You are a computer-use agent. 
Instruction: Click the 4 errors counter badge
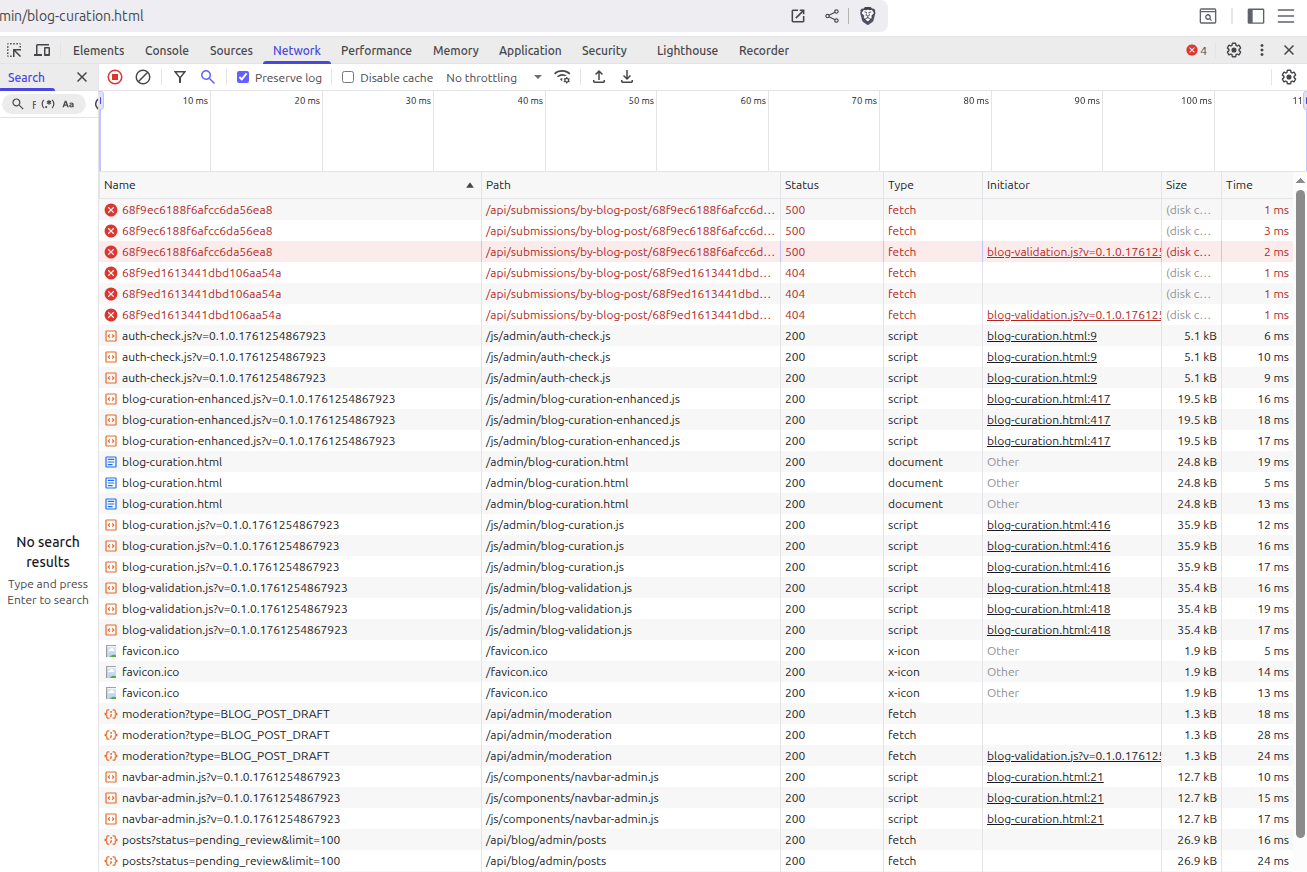point(1196,50)
